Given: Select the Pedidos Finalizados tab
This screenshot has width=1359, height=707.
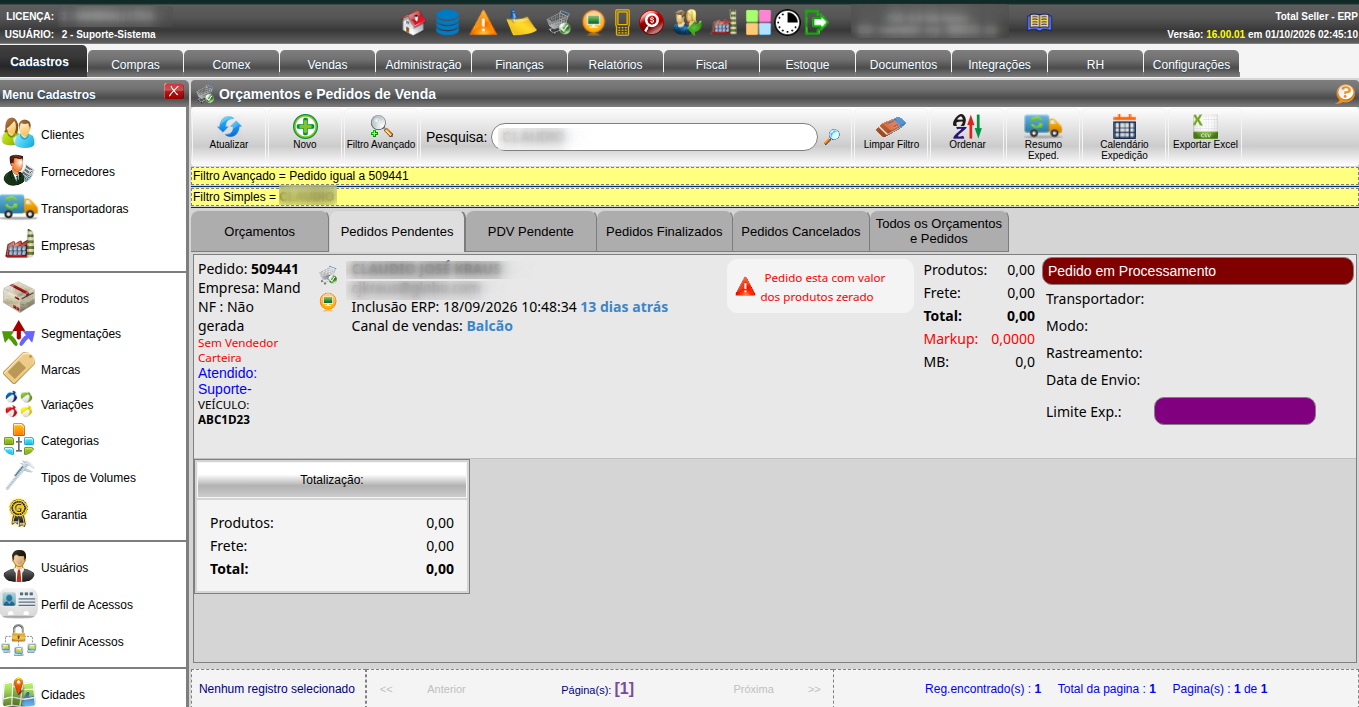Looking at the screenshot, I should coord(664,231).
